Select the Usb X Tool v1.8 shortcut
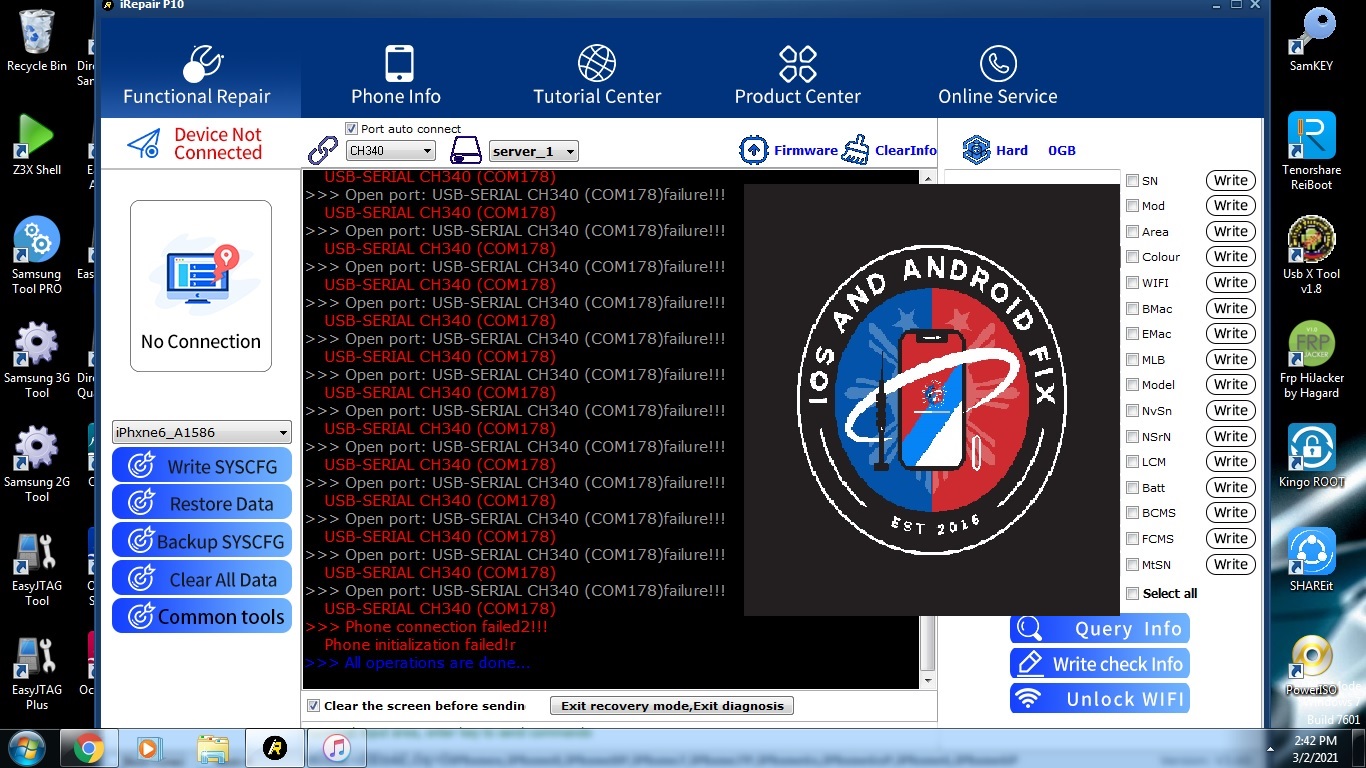This screenshot has width=1366, height=768. [x=1311, y=255]
